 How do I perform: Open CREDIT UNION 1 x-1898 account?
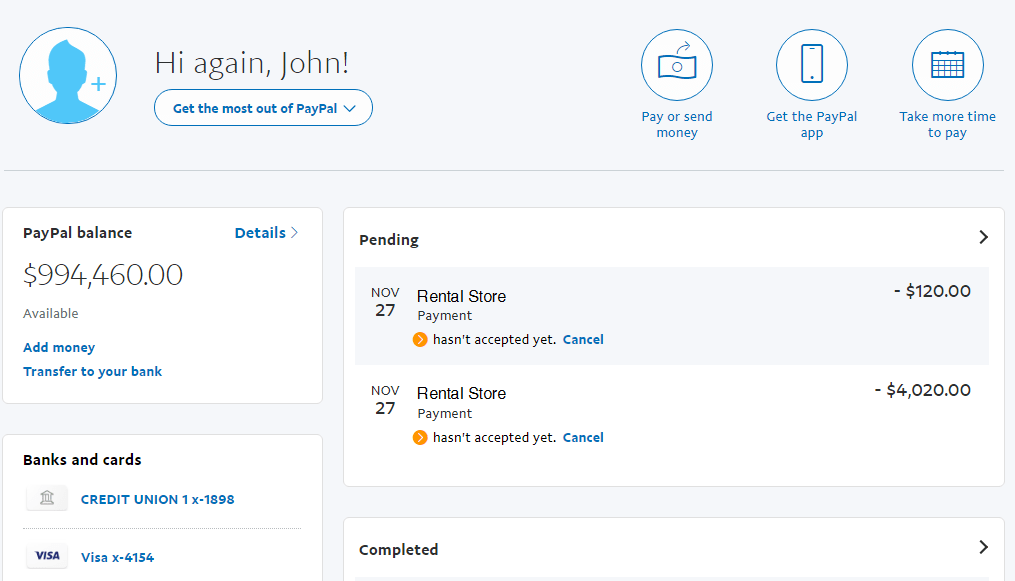[x=157, y=499]
